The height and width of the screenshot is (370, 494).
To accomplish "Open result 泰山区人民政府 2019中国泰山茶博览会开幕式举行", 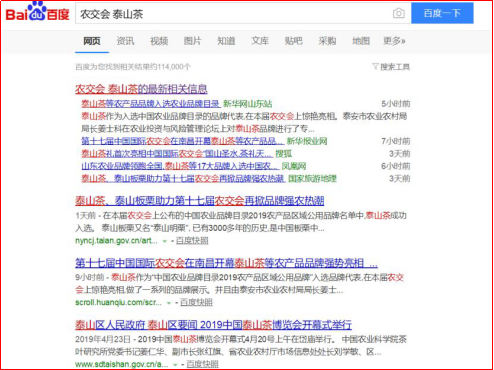I will tap(213, 325).
